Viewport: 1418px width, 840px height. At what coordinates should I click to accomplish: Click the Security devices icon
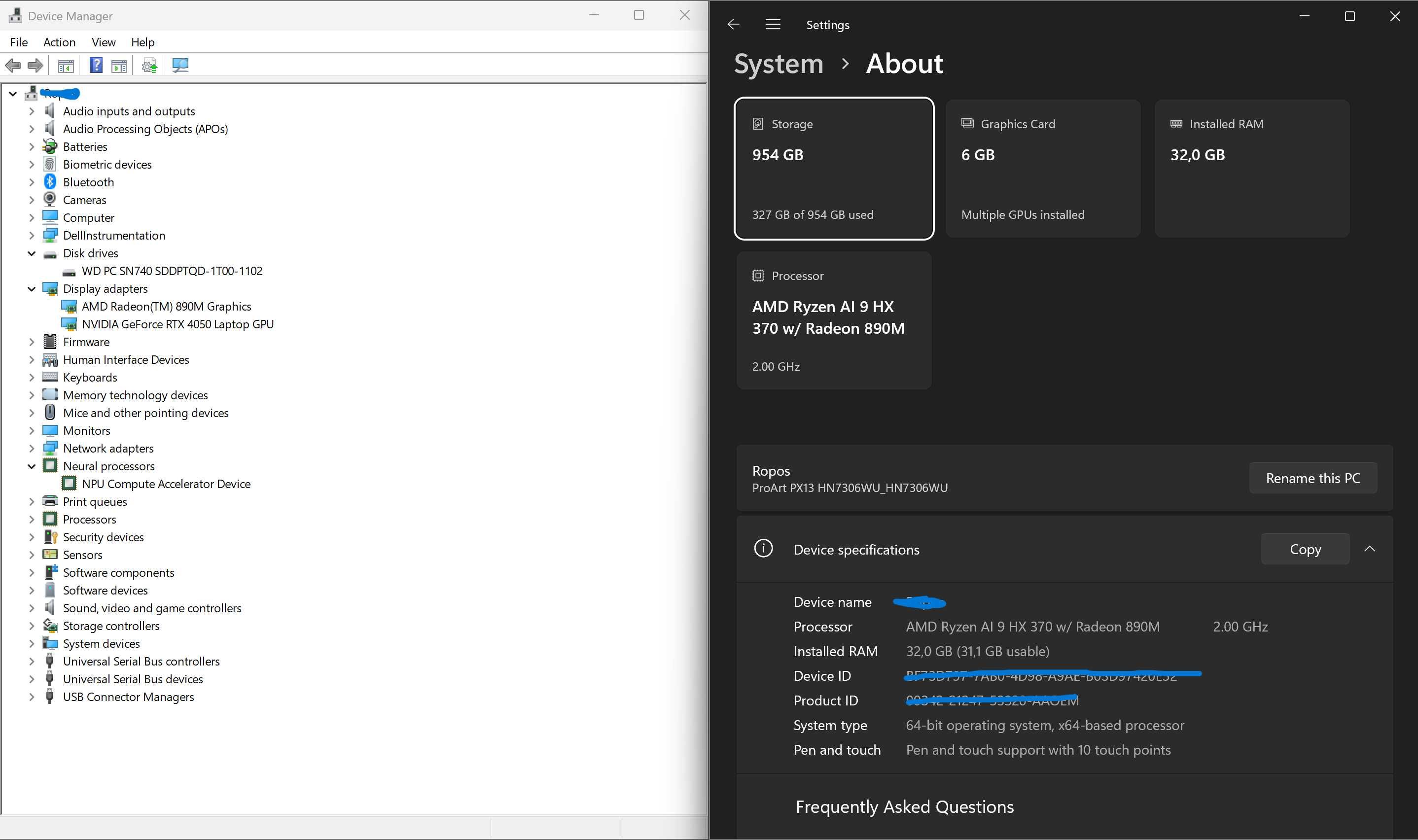tap(50, 537)
